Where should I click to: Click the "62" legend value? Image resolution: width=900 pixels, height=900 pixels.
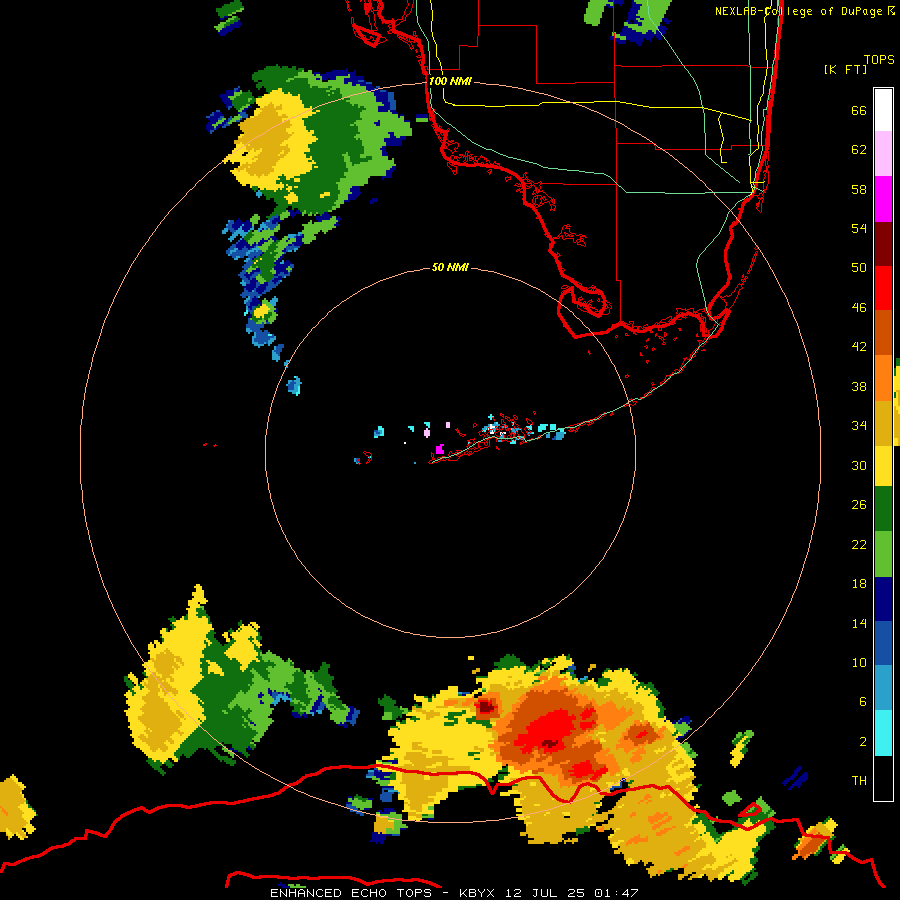859,149
